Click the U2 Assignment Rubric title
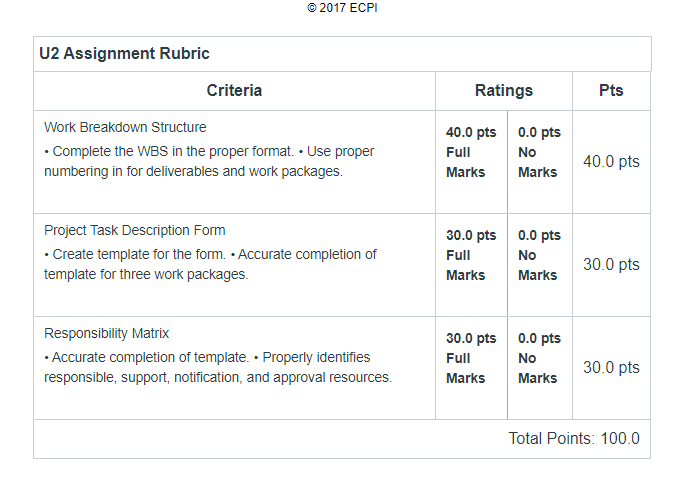 pyautogui.click(x=124, y=53)
